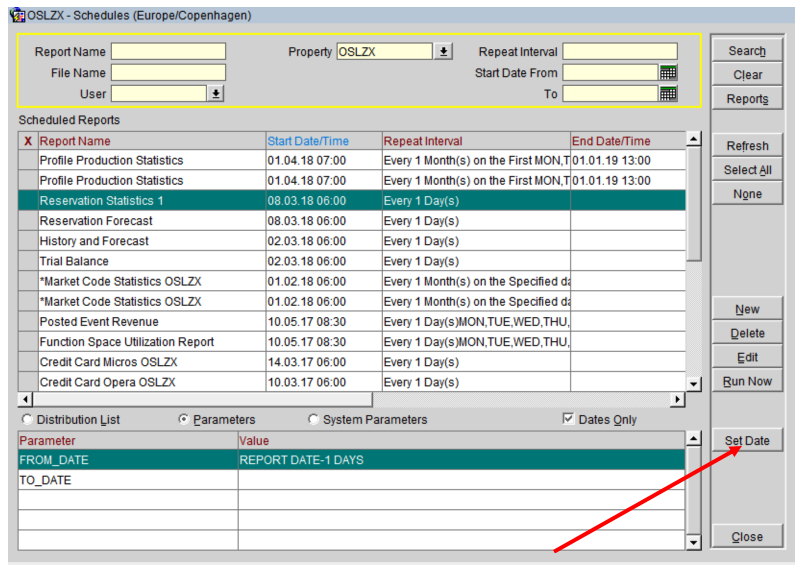This screenshot has height=571, width=803.
Task: Click the REPORT DATE-1 DAYS value cell
Action: pos(461,460)
